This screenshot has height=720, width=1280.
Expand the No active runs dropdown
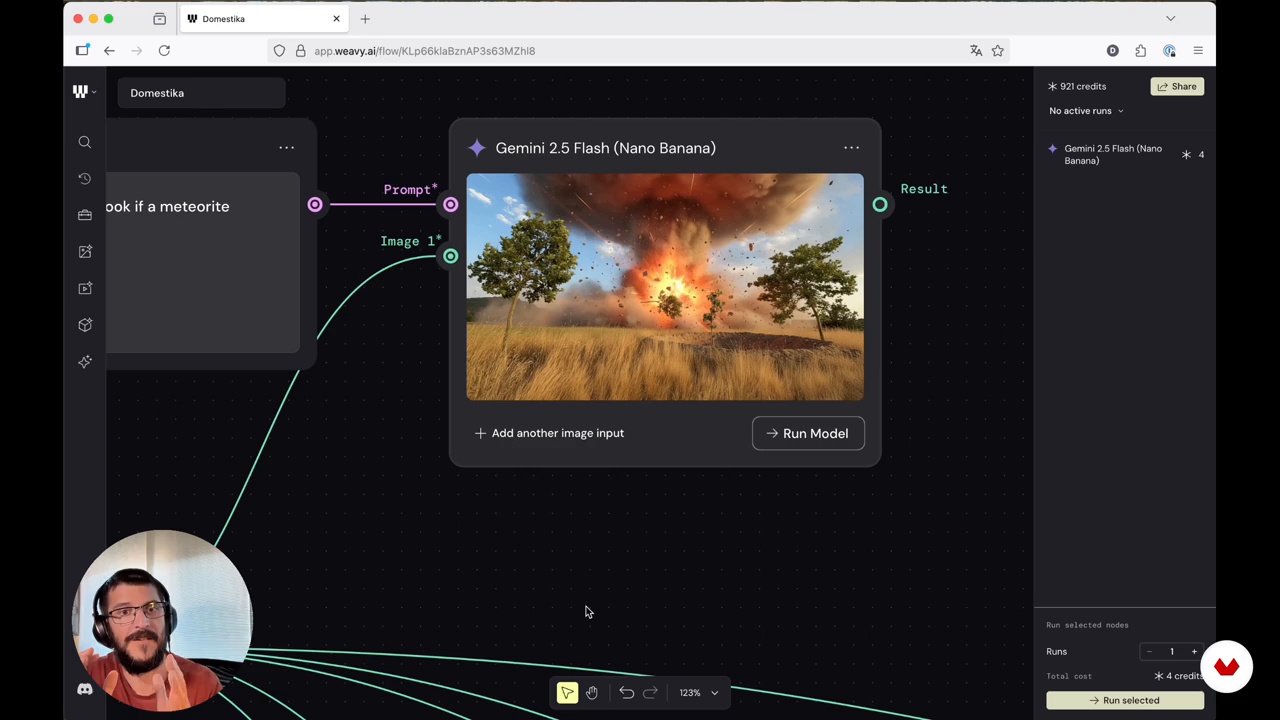pos(1086,111)
